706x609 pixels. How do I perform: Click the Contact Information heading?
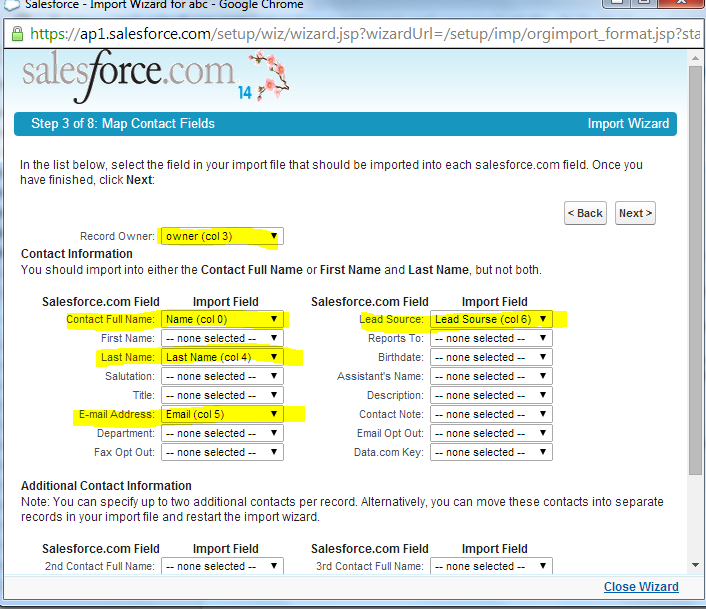77,253
